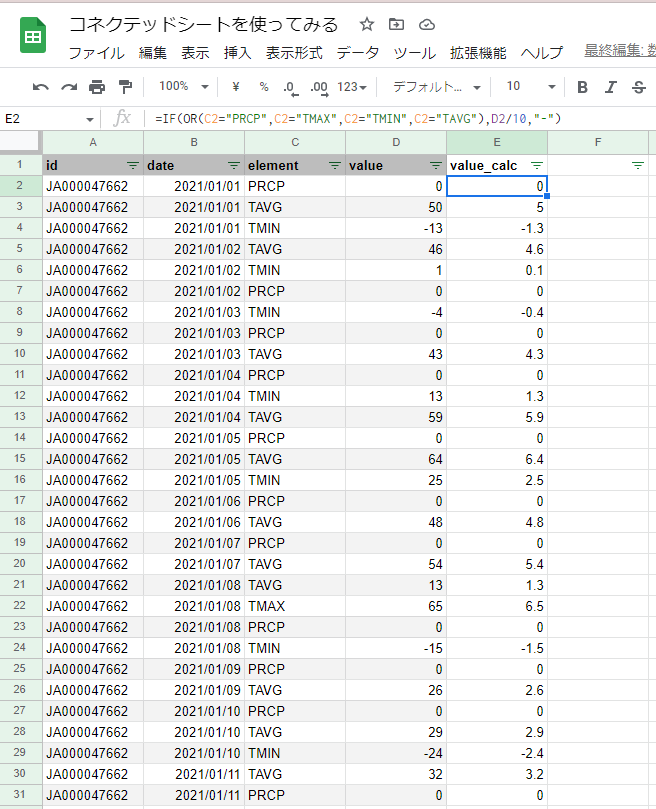Apply percent number format
This screenshot has width=656, height=809.
264,87
